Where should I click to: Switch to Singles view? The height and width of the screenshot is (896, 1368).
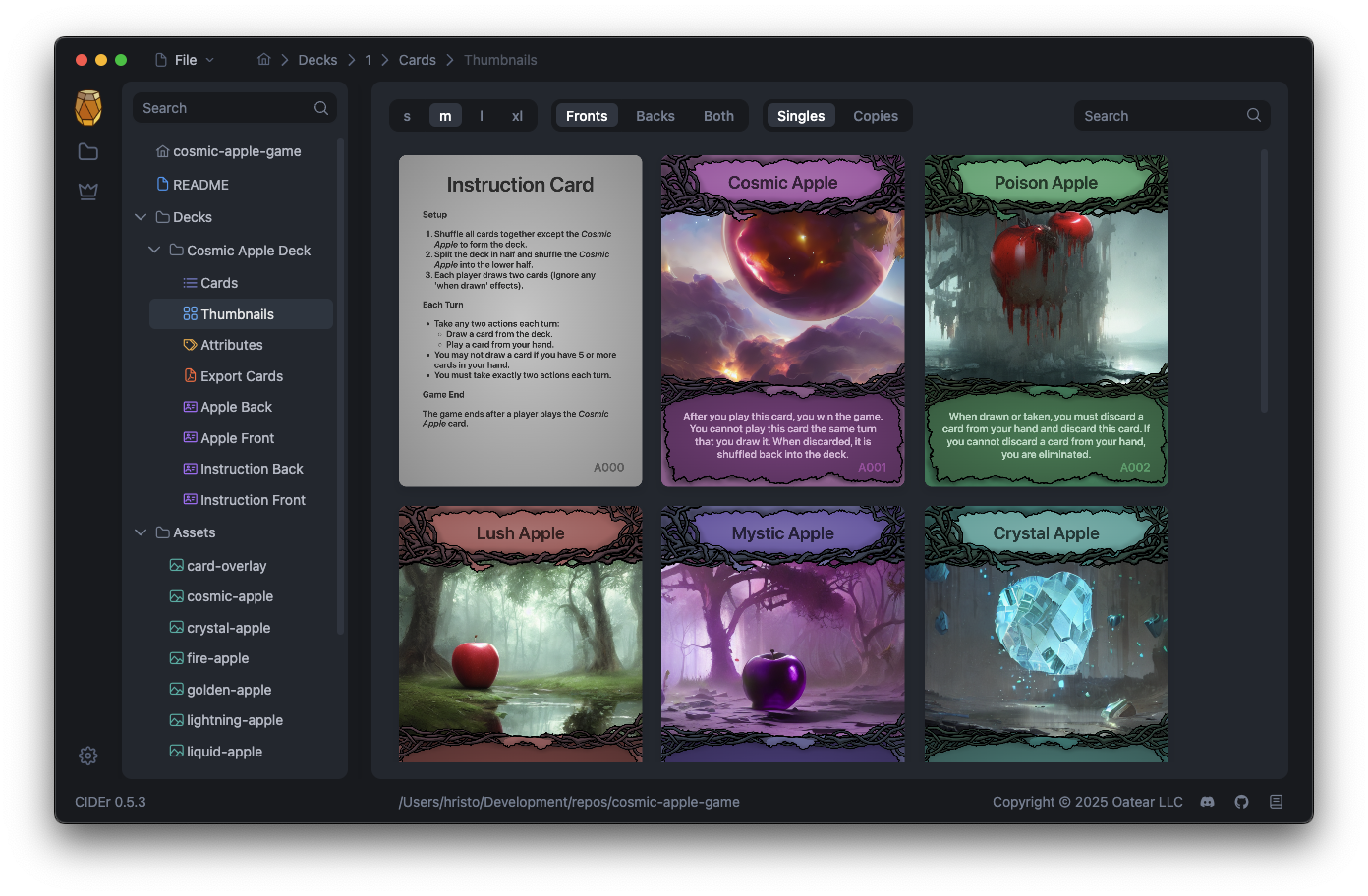801,116
